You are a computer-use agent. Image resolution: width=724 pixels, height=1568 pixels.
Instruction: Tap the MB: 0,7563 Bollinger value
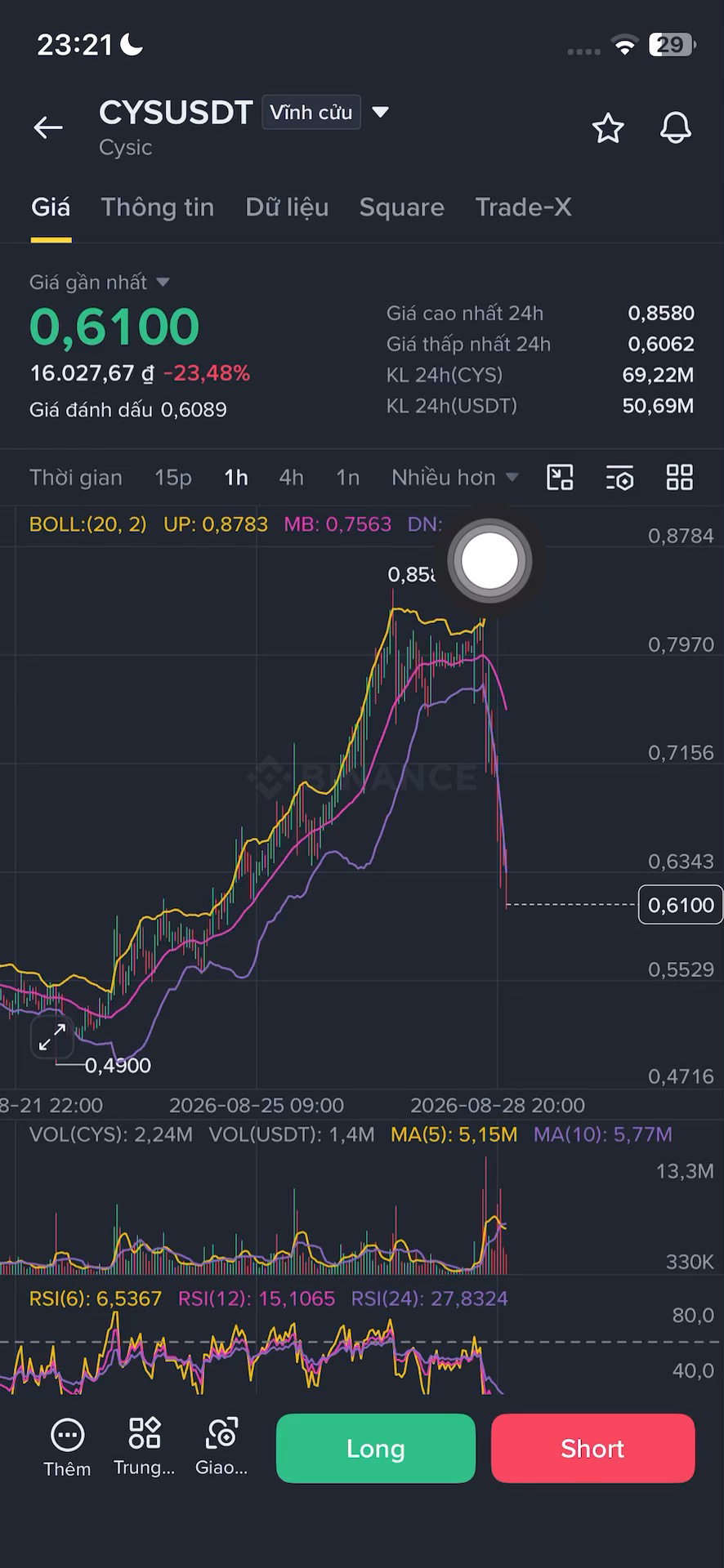click(x=337, y=524)
